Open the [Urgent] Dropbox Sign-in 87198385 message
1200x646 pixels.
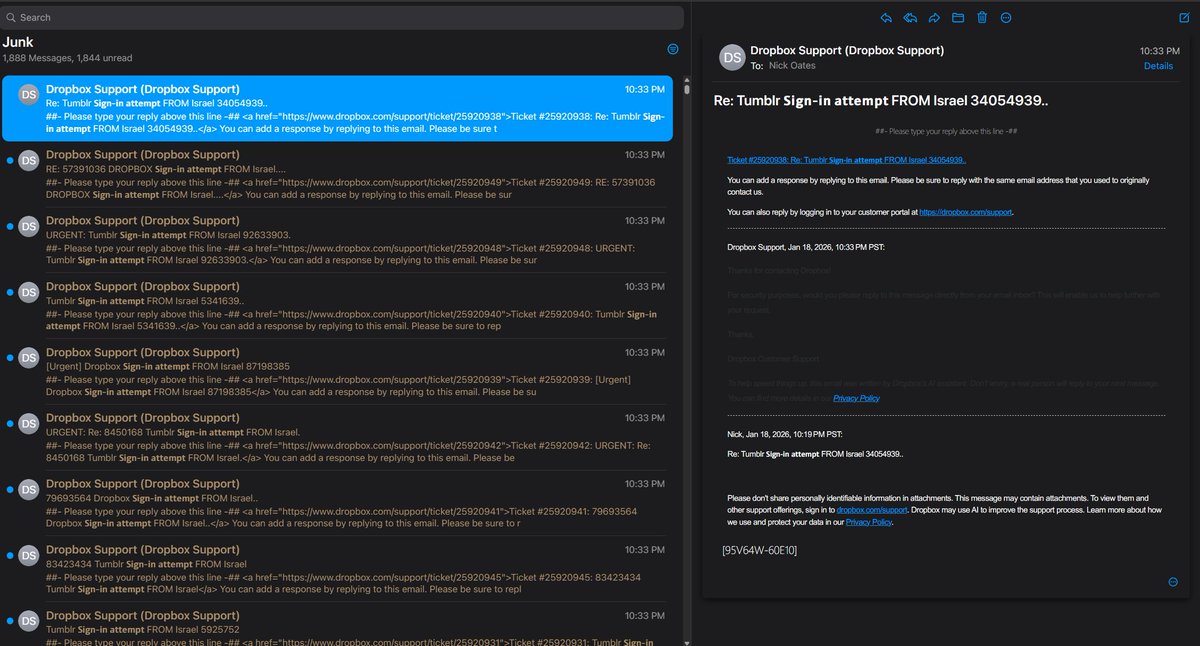337,371
